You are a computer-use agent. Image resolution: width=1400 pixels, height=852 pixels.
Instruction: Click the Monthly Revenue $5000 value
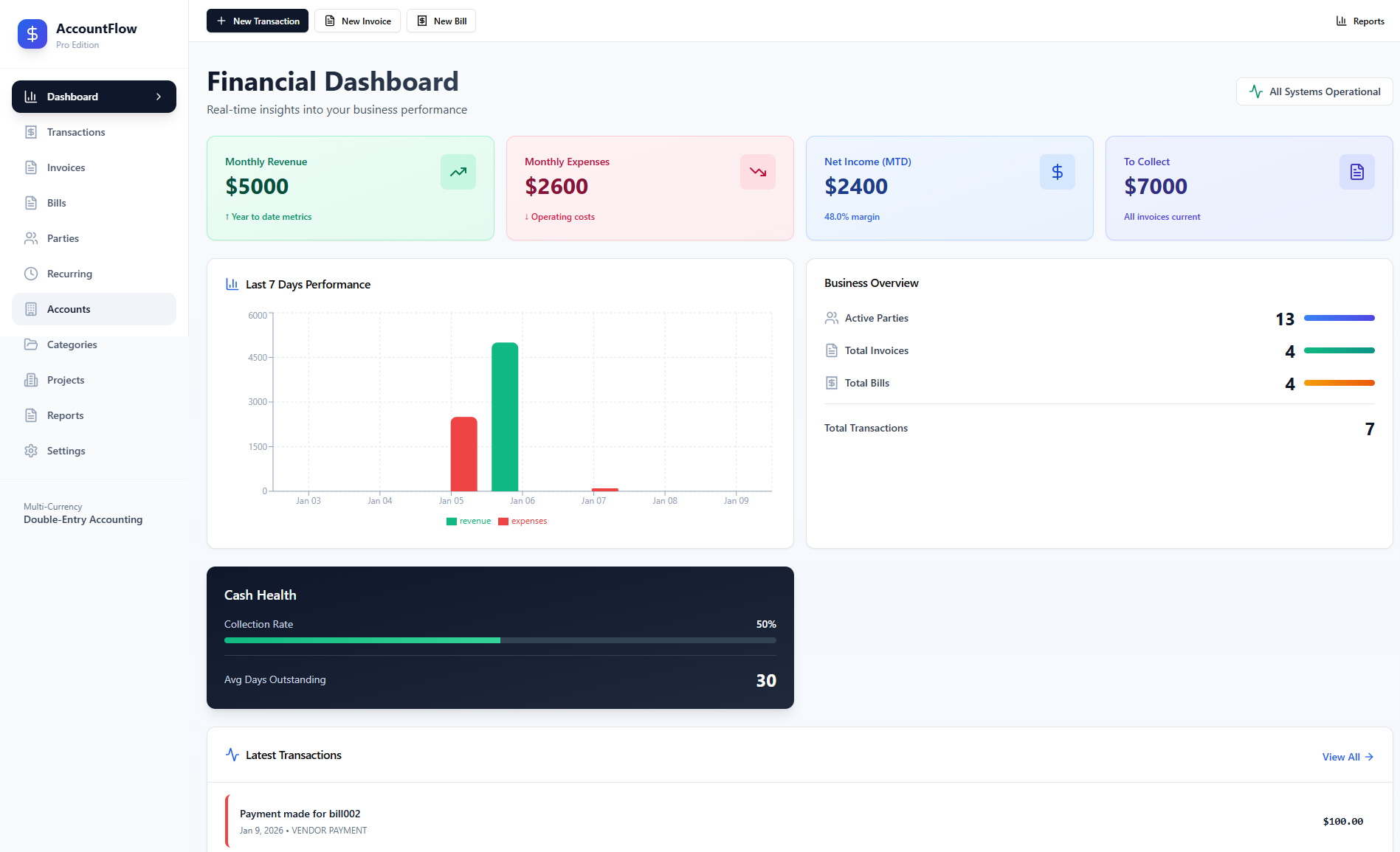(x=257, y=187)
